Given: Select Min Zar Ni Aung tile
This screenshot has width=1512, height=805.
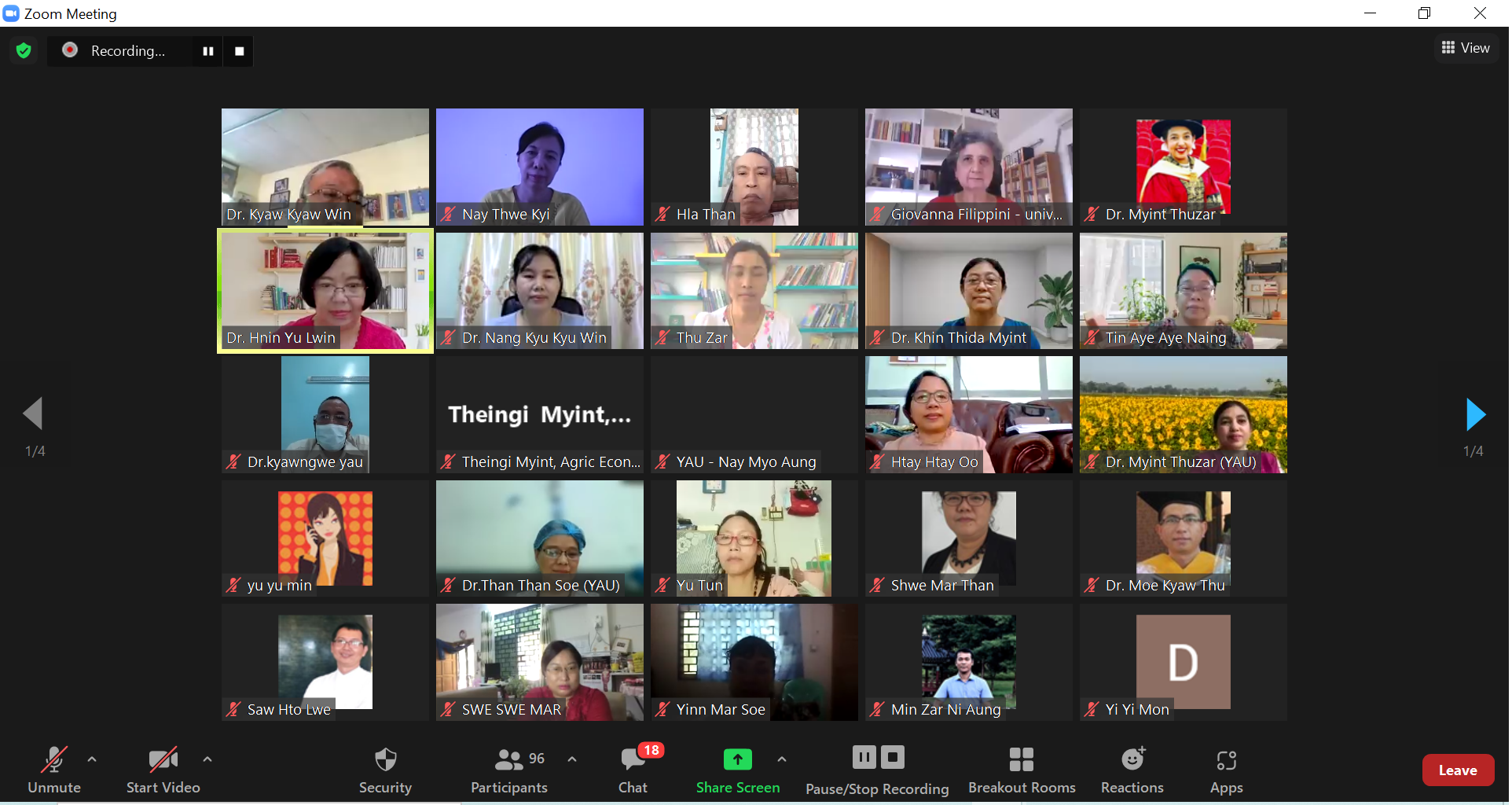Looking at the screenshot, I should pyautogui.click(x=968, y=663).
